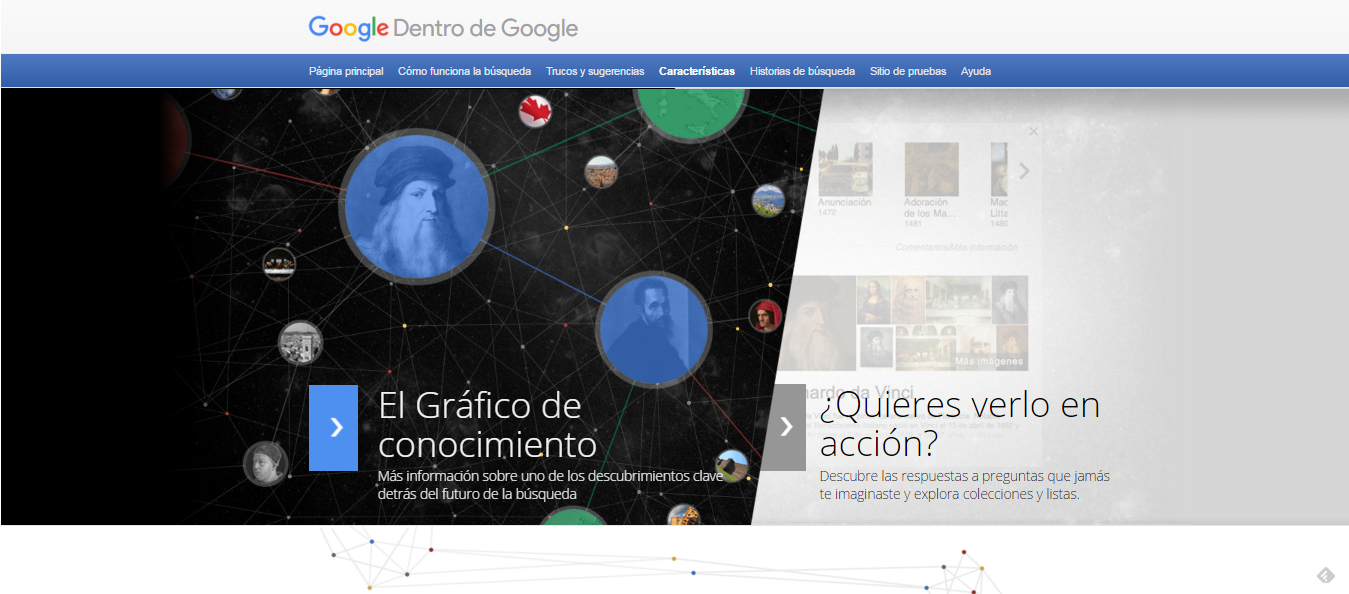Click next arrow in artworks carousel
The image size is (1349, 594).
point(1024,171)
